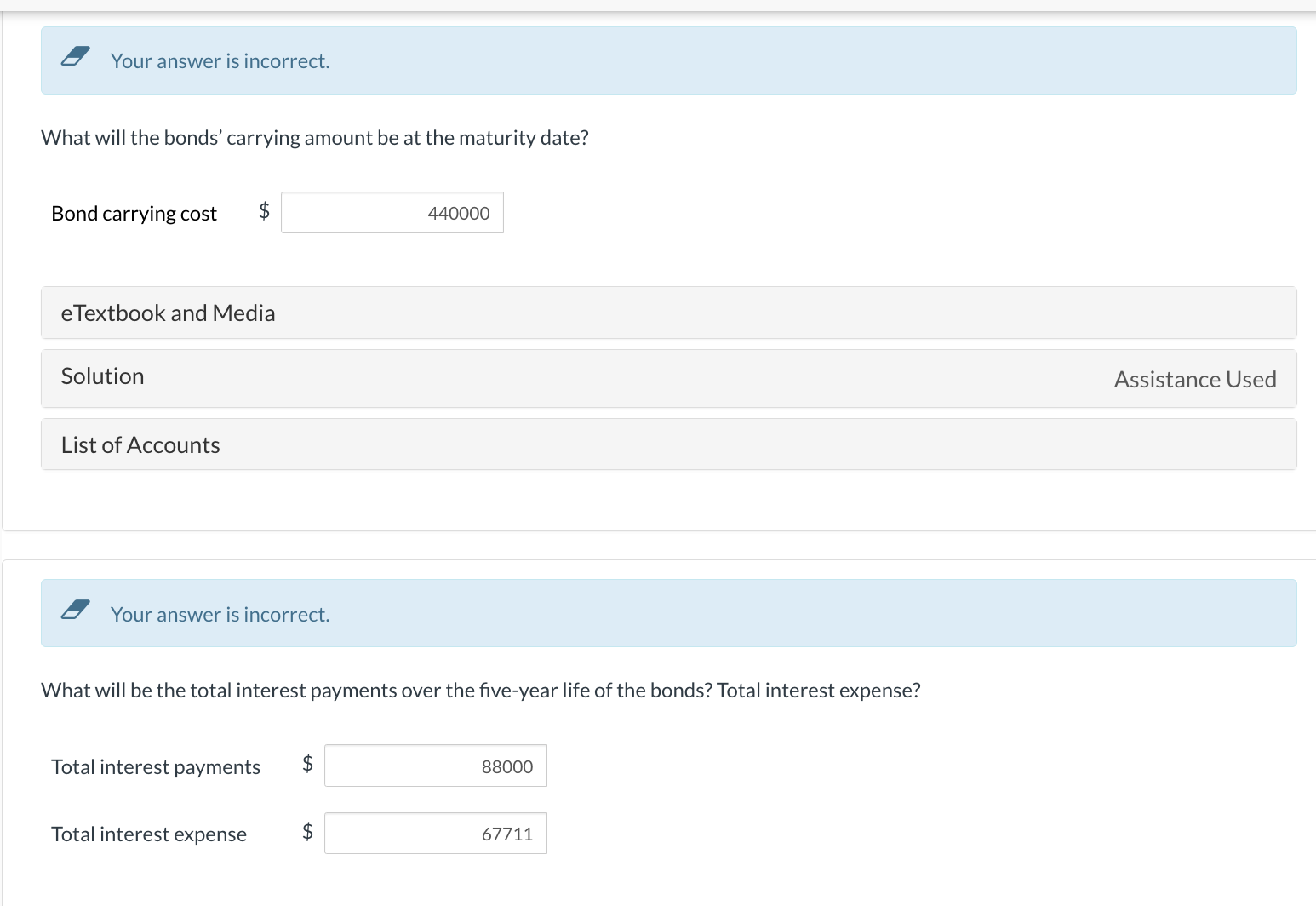Click the eraser icon in the top incorrect banner
Viewport: 1316px width, 906px height.
pyautogui.click(x=75, y=57)
